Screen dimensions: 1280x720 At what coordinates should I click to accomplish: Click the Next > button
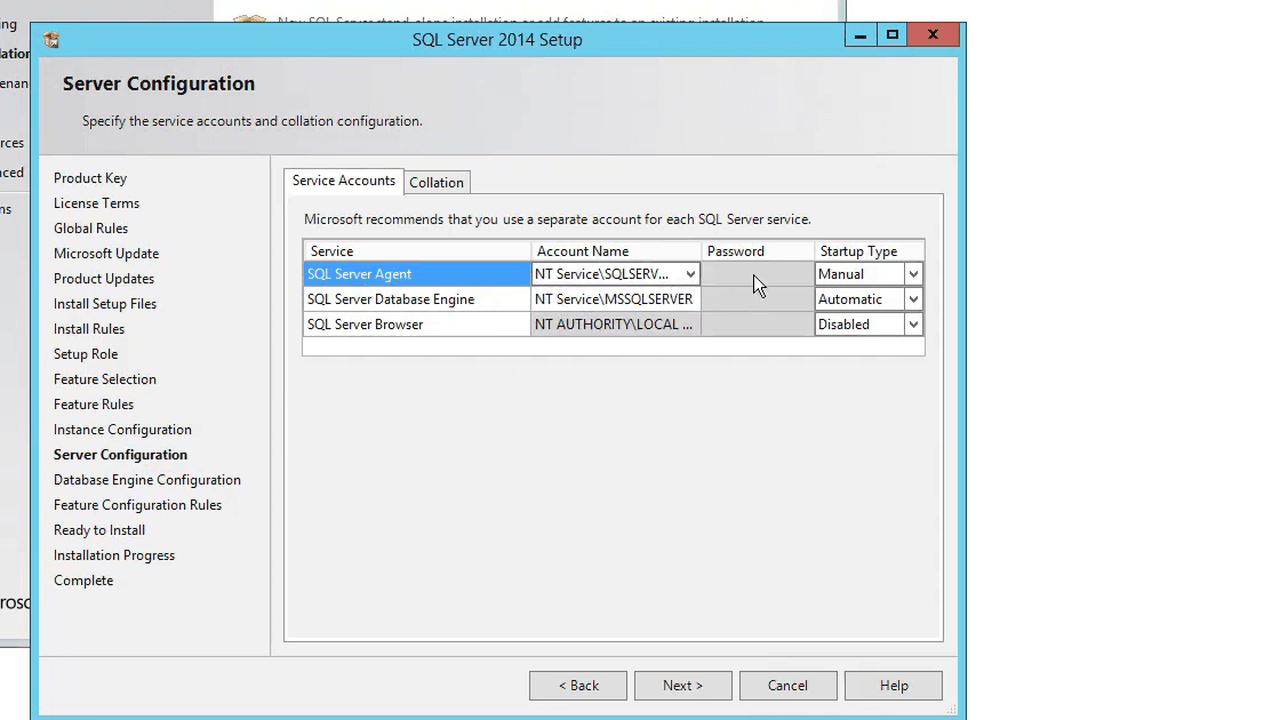[683, 685]
